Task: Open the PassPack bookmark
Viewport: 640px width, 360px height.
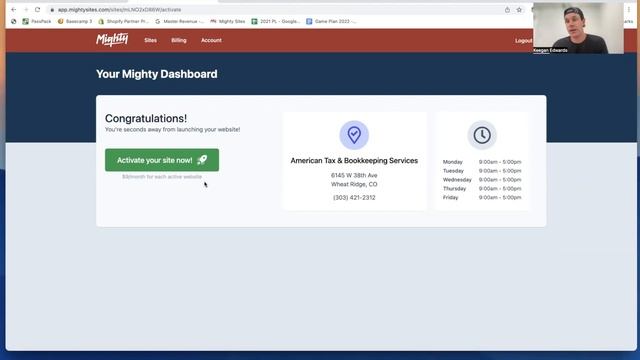Action: pyautogui.click(x=37, y=21)
